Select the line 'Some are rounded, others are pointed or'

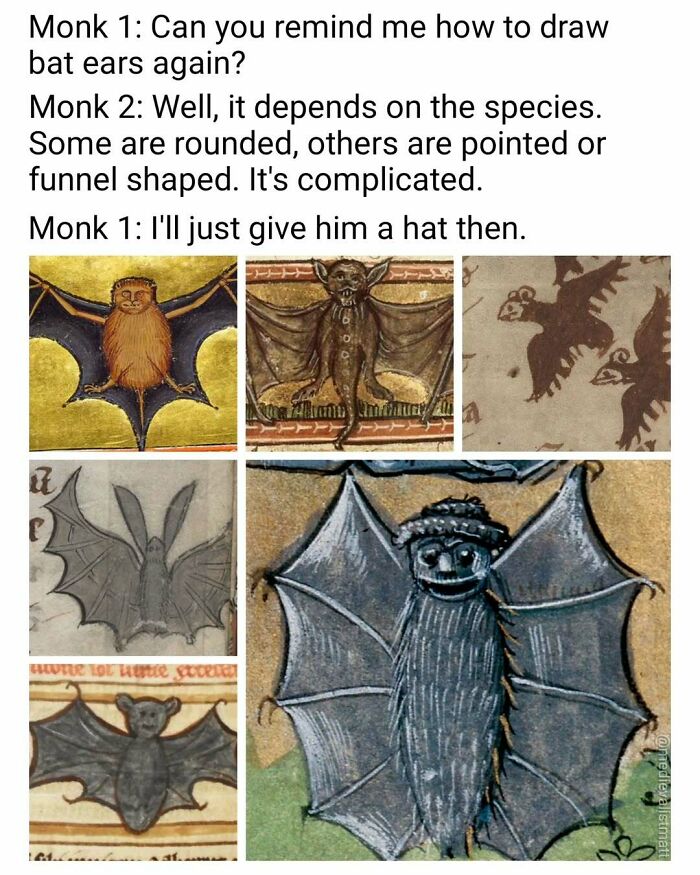click(x=317, y=143)
